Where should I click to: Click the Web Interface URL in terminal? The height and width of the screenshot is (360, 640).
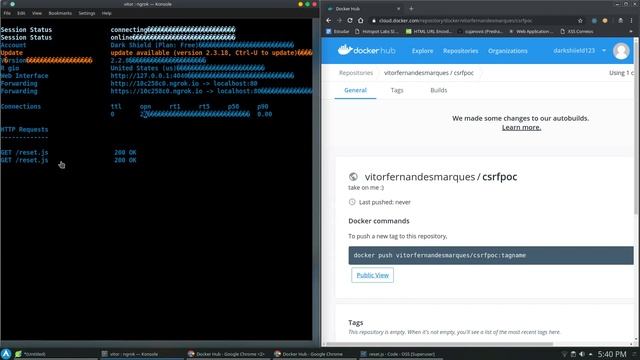tap(149, 76)
